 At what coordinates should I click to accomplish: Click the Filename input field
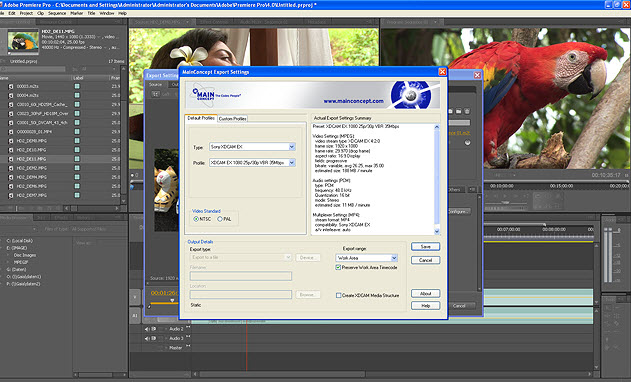pyautogui.click(x=241, y=276)
